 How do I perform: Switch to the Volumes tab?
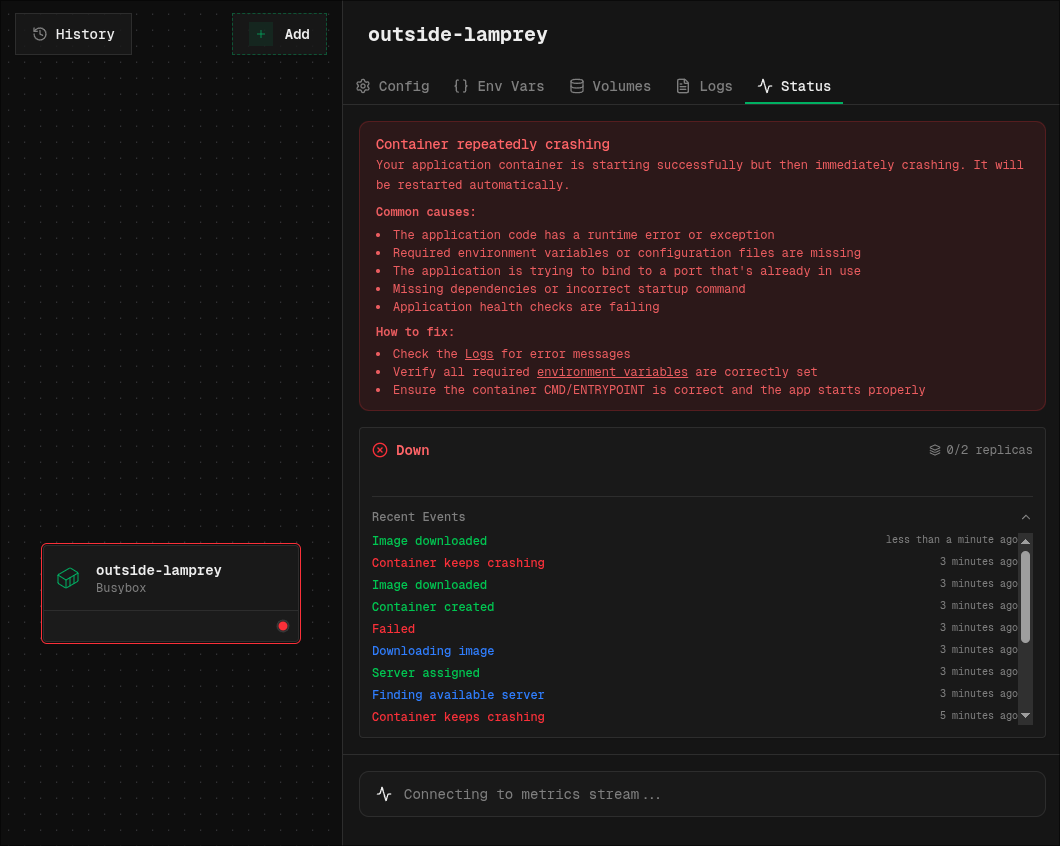point(610,86)
